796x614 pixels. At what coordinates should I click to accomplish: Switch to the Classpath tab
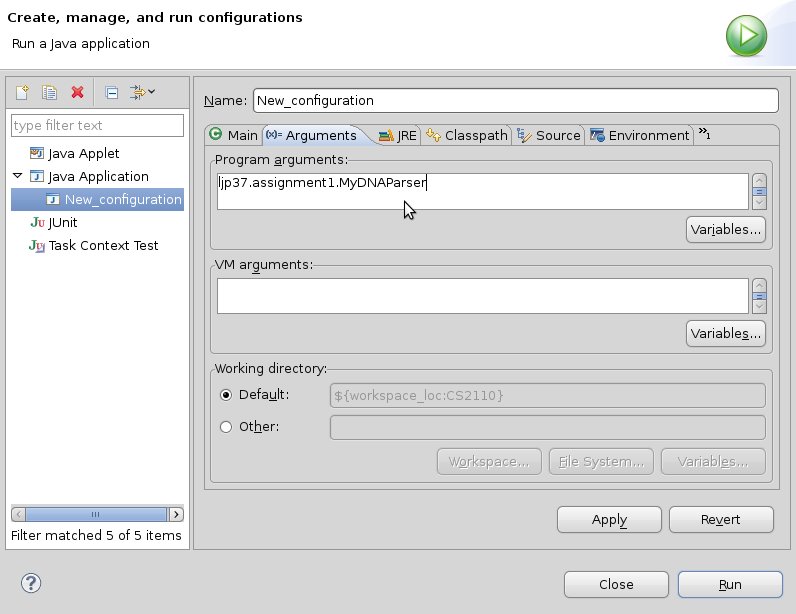467,135
